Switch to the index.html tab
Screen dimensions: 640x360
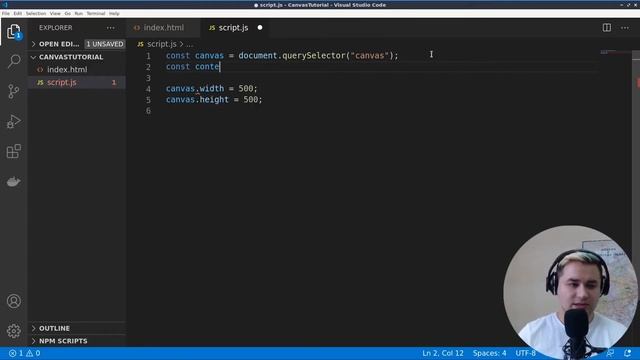(163, 28)
